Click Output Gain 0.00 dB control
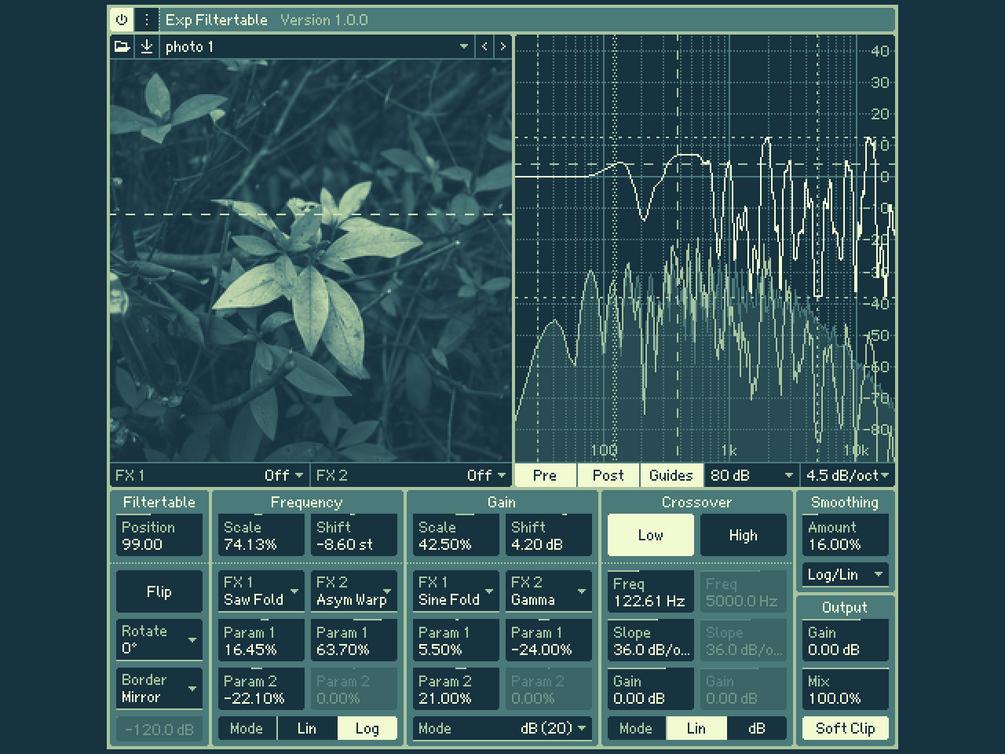This screenshot has height=754, width=1005. click(845, 640)
